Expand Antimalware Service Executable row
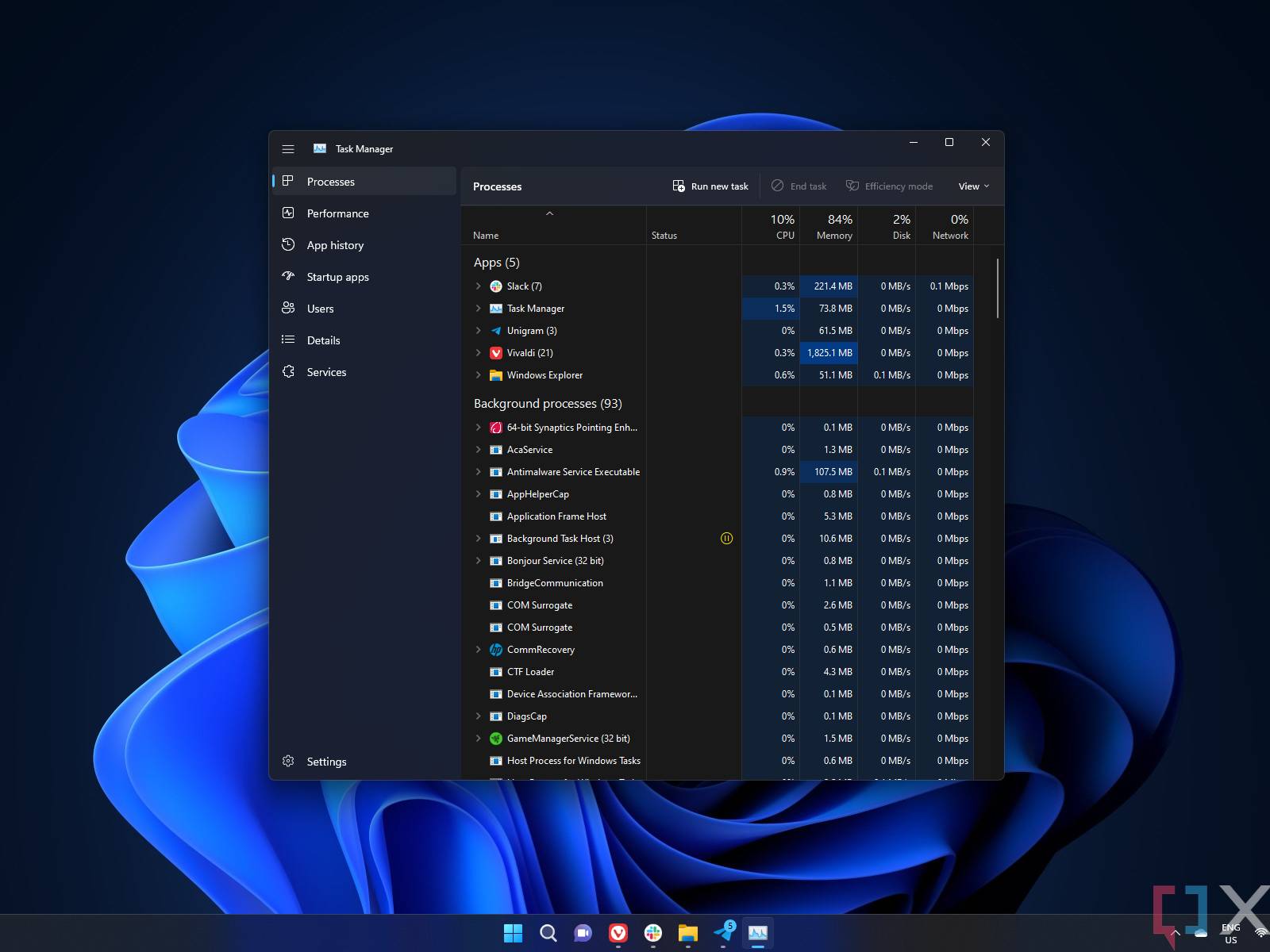 (x=478, y=472)
